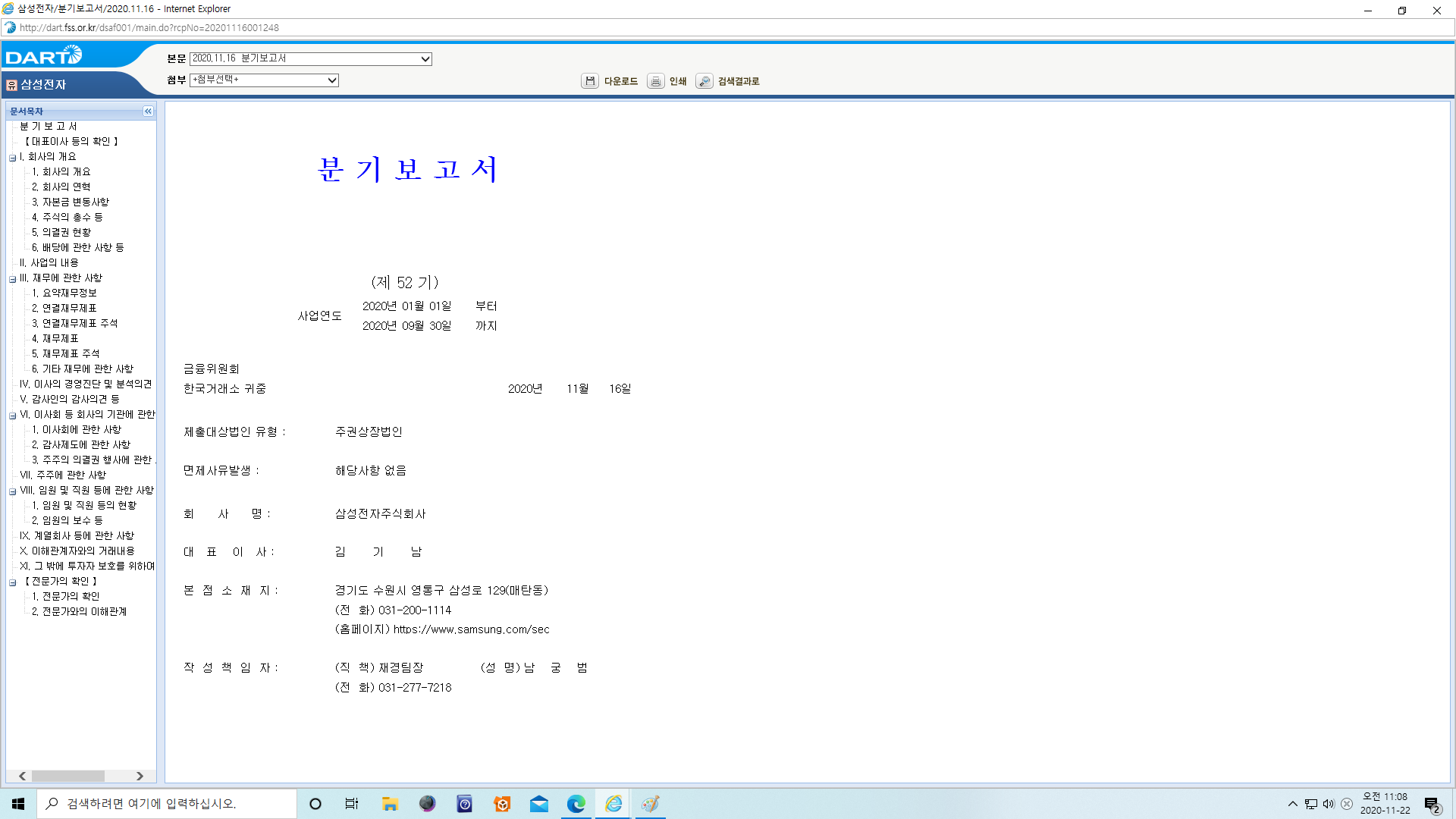
Task: Open the notification center icon
Action: point(1432,804)
